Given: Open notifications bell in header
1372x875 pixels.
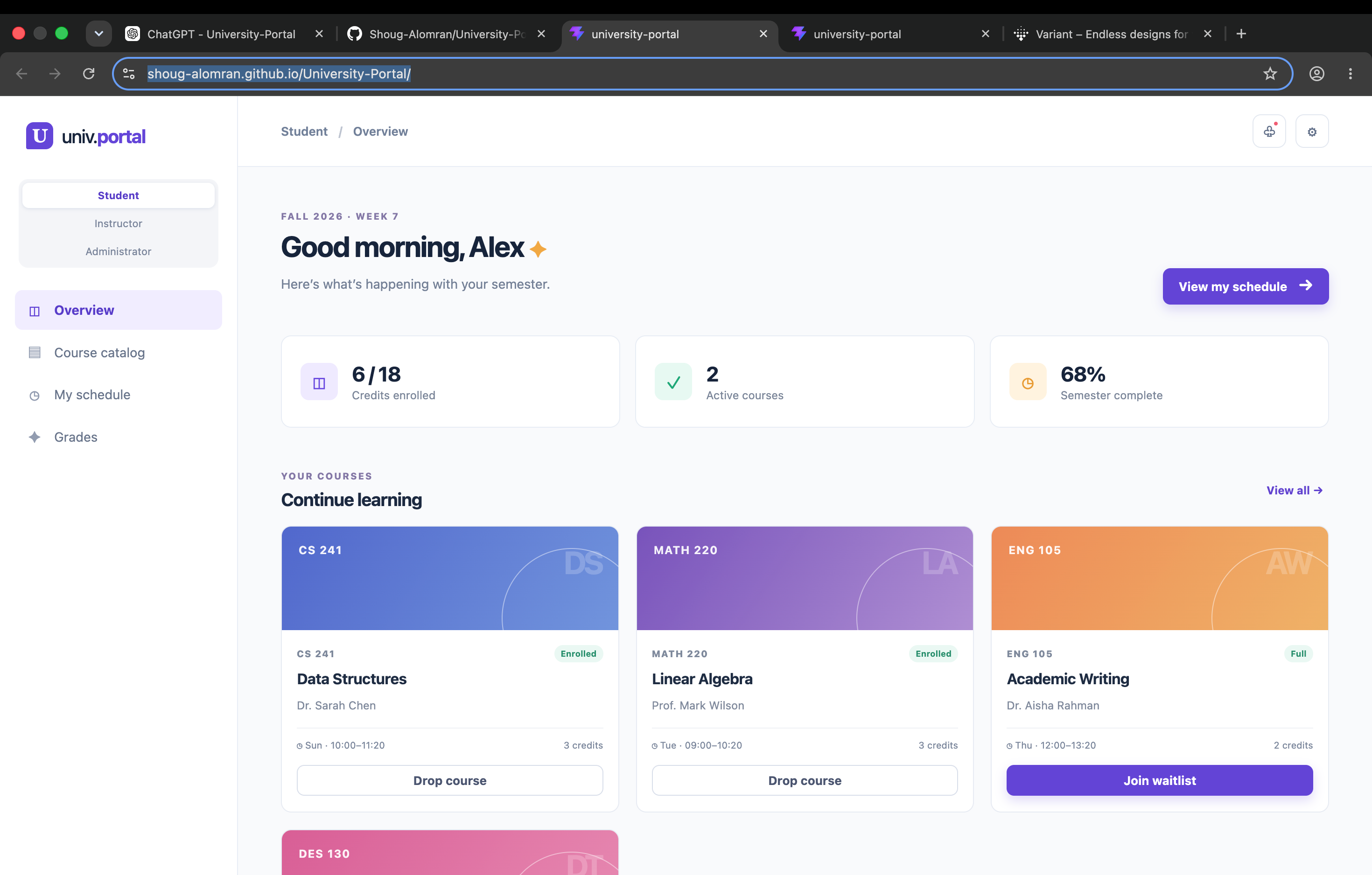Looking at the screenshot, I should pos(1269,132).
